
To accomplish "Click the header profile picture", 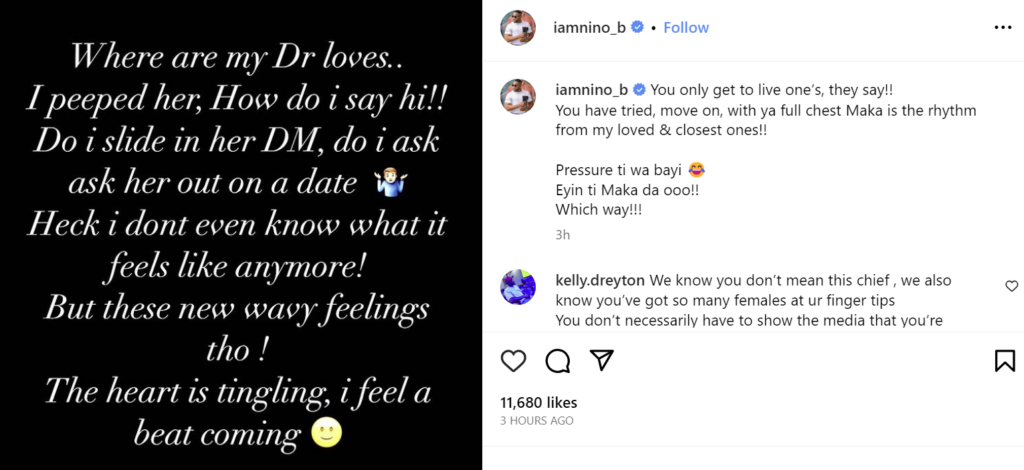I will click(519, 27).
